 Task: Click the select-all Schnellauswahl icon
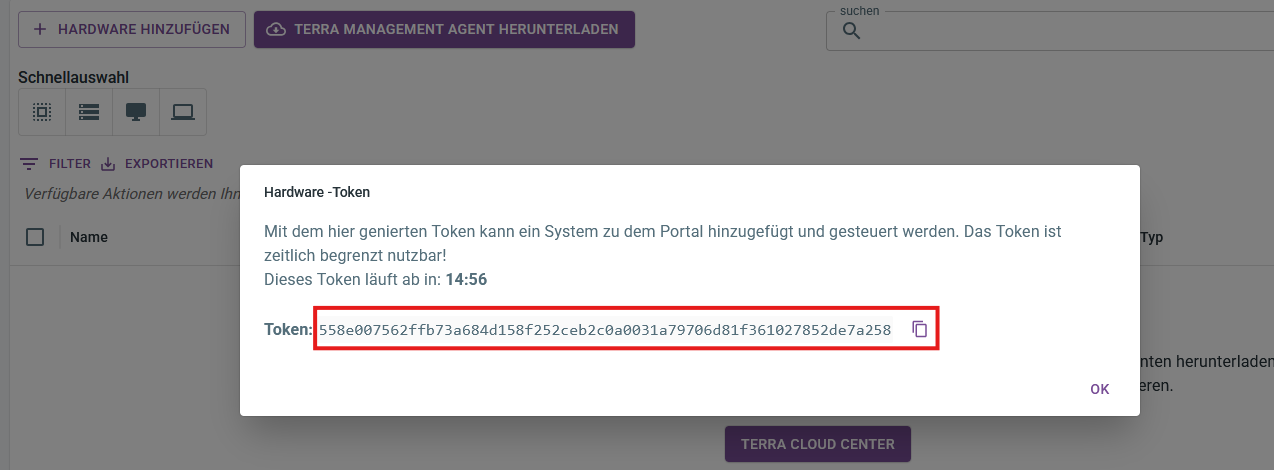pos(42,112)
